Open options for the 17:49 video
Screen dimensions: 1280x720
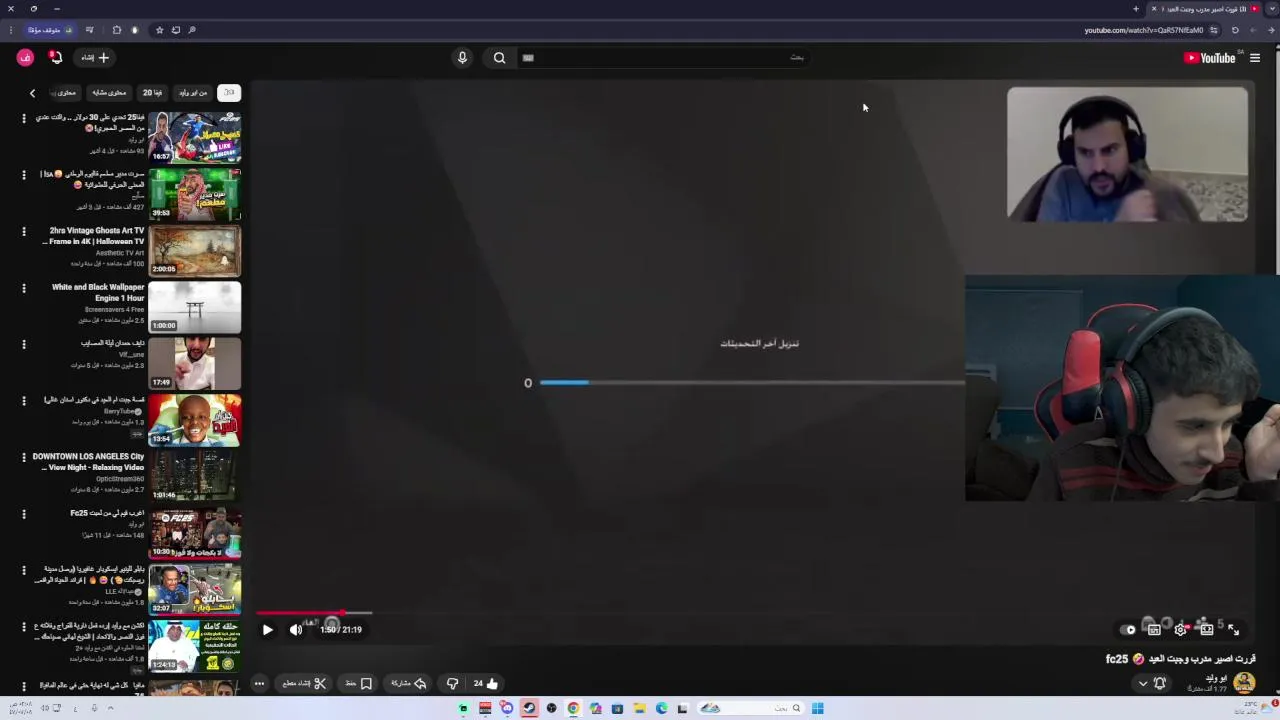(24, 345)
